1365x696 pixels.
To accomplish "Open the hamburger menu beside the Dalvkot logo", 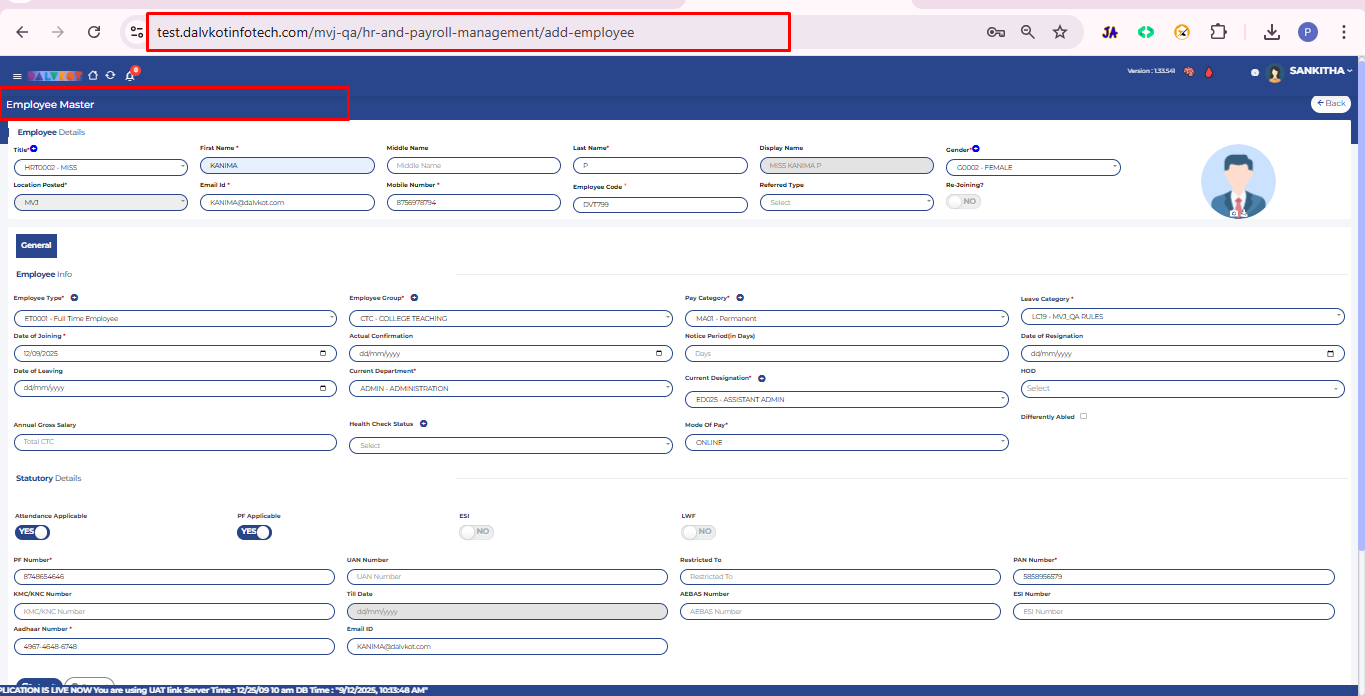I will [17, 76].
